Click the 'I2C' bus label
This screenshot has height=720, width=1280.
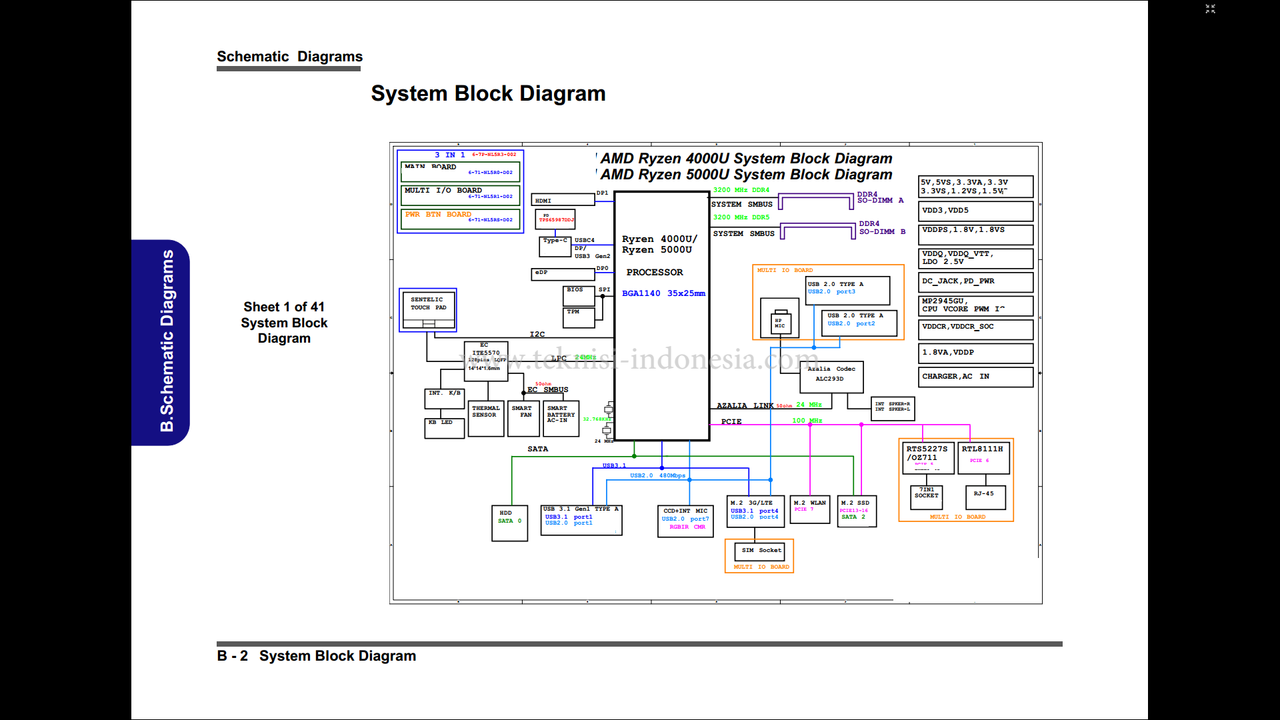tap(538, 334)
